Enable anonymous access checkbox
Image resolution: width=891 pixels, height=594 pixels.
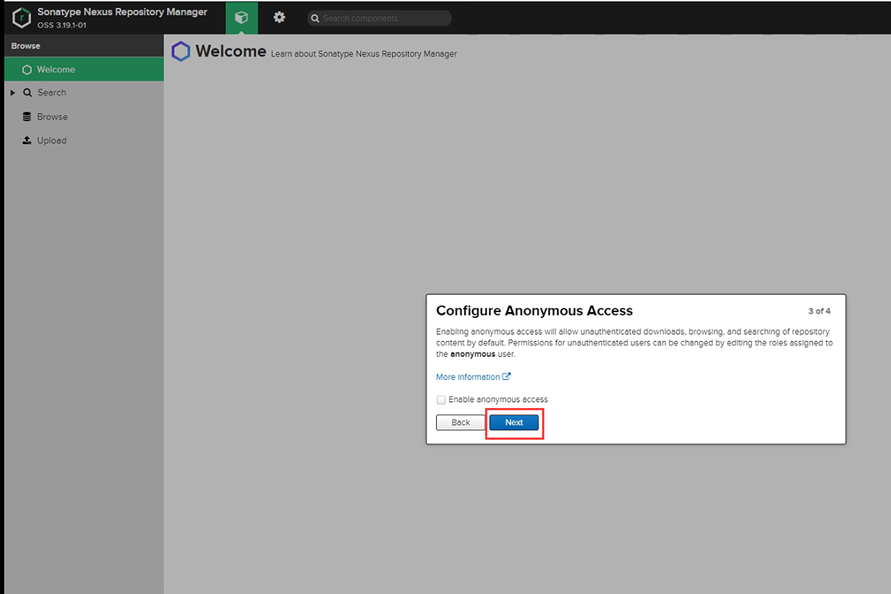(441, 400)
